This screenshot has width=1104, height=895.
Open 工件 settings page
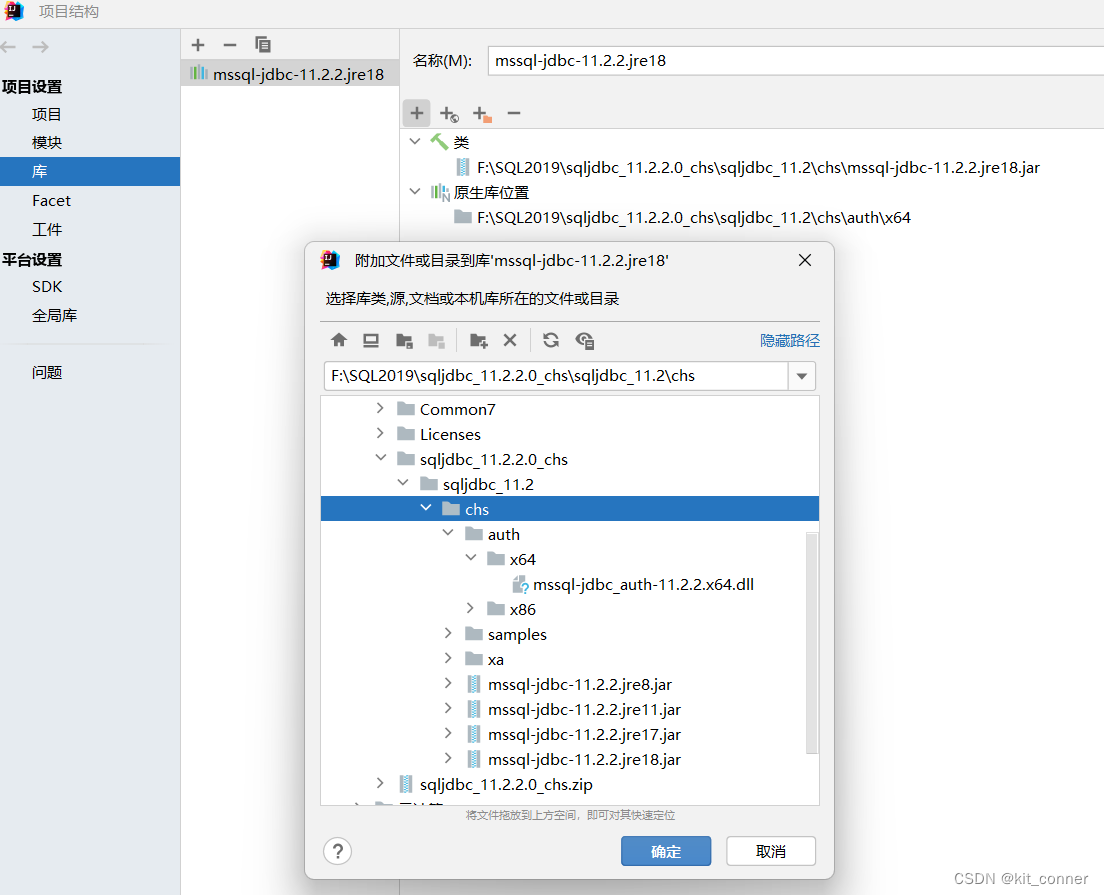point(46,230)
